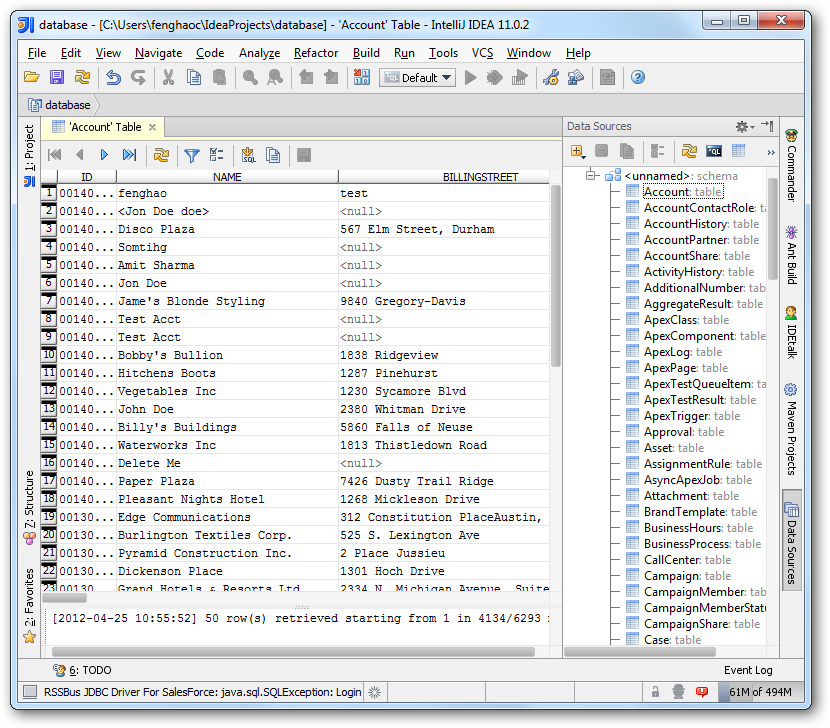This screenshot has width=830, height=728.
Task: Go to next page of table rows
Action: click(x=104, y=155)
